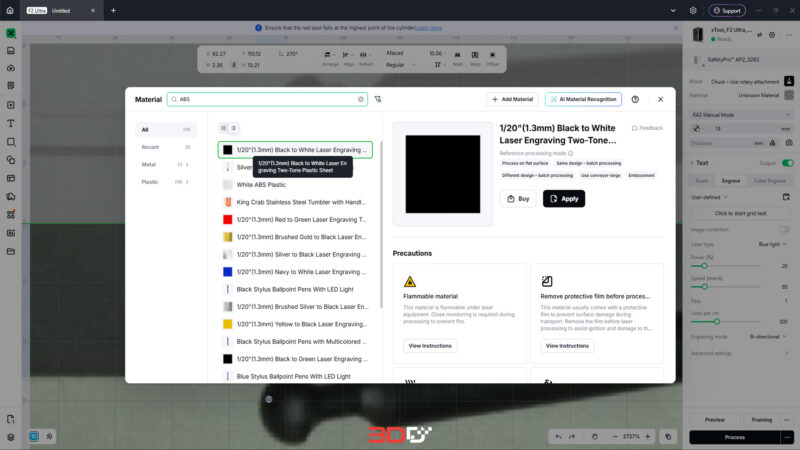This screenshot has height=450, width=800.
Task: Click the filter icon beside search field
Action: 378,99
